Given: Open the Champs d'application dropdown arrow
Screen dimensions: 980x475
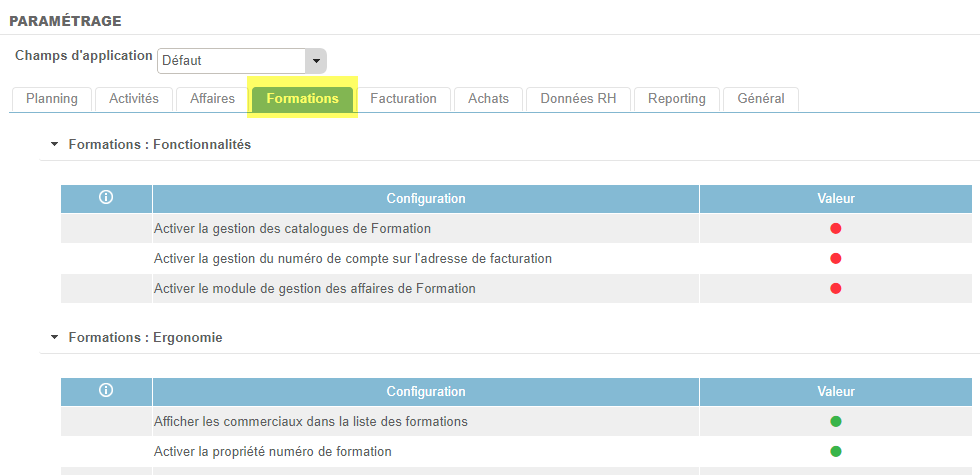Looking at the screenshot, I should tap(316, 61).
